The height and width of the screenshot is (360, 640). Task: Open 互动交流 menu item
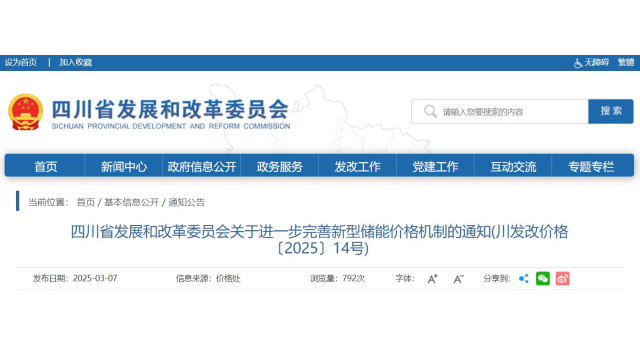point(513,166)
